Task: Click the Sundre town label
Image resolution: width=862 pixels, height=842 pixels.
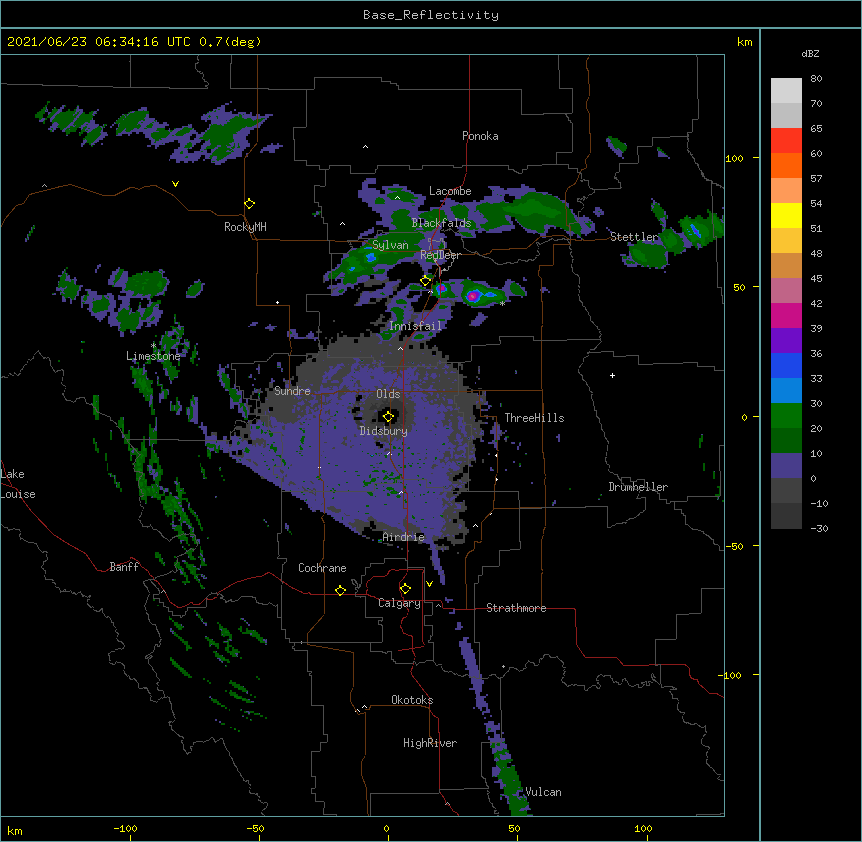Action: click(x=292, y=391)
